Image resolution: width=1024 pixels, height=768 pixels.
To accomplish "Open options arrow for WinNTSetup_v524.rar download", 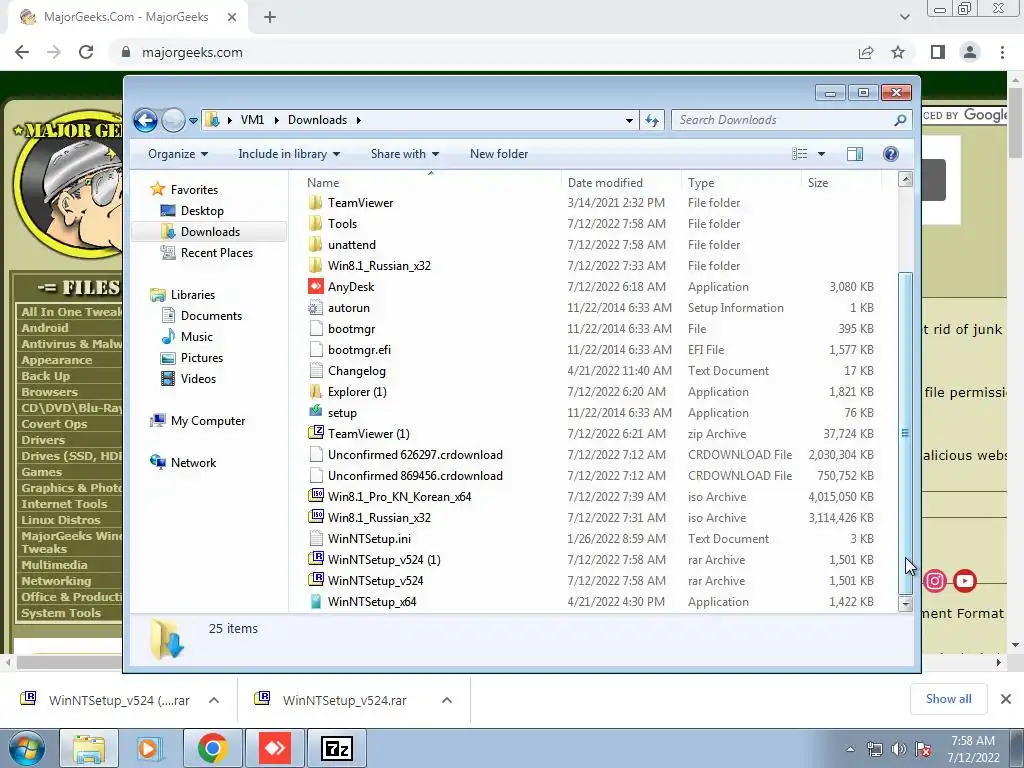I will 447,700.
